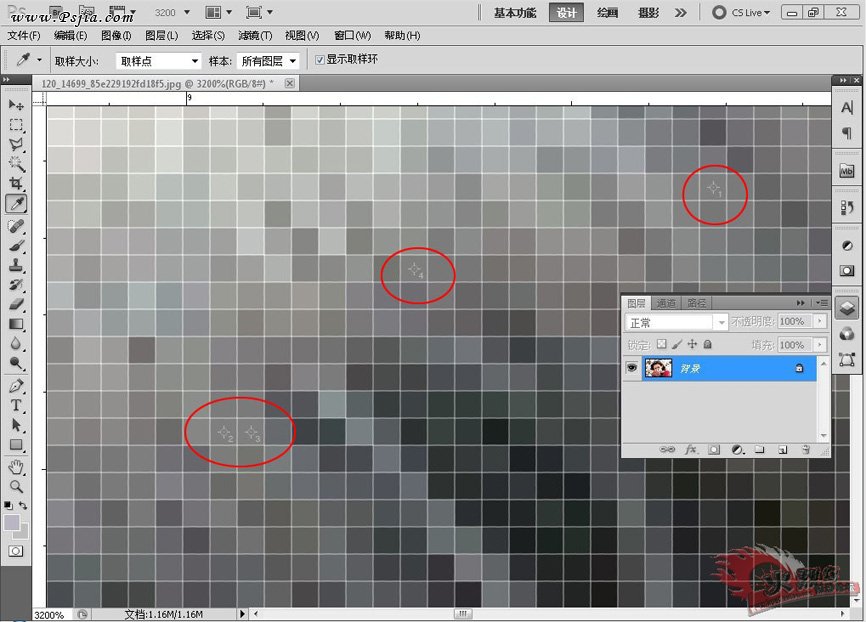Screen dimensions: 866x622
Task: Open the Fill slider arrow
Action: click(820, 345)
